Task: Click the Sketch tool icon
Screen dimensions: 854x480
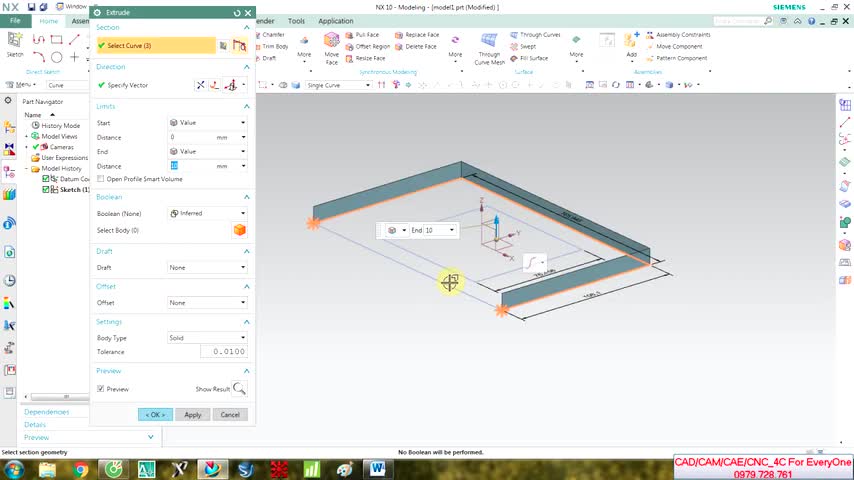Action: click(15, 44)
